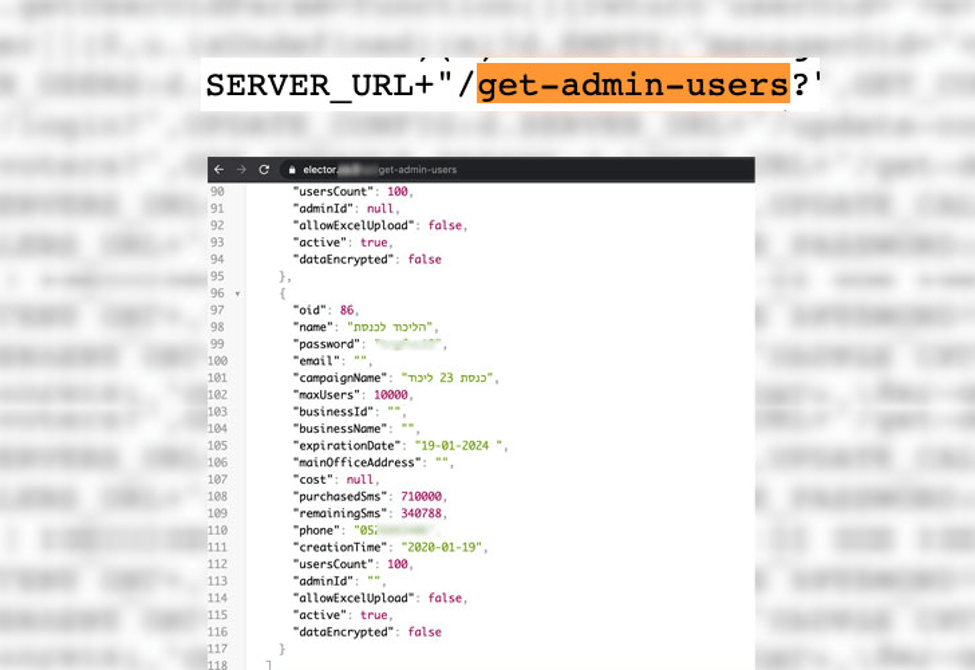Click the "mainOfficeAddress" key
This screenshot has width=975, height=670.
[357, 462]
